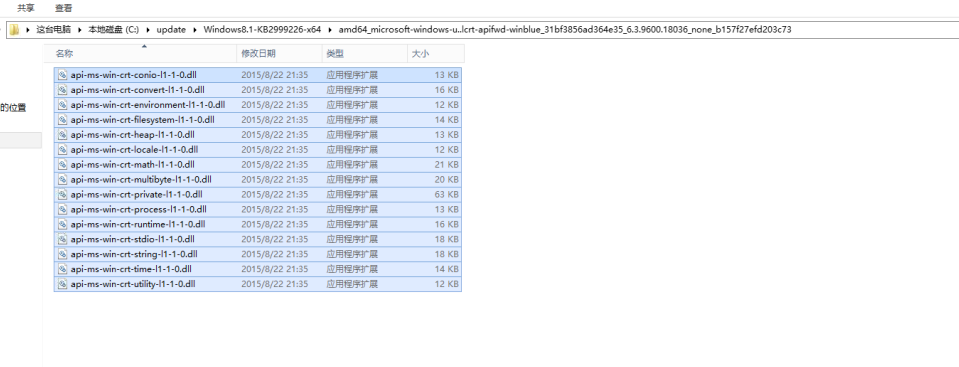This screenshot has height=367, width=959.
Task: Click the api-ms-win-crt-heap-l1-1-0.dll file icon
Action: click(62, 135)
